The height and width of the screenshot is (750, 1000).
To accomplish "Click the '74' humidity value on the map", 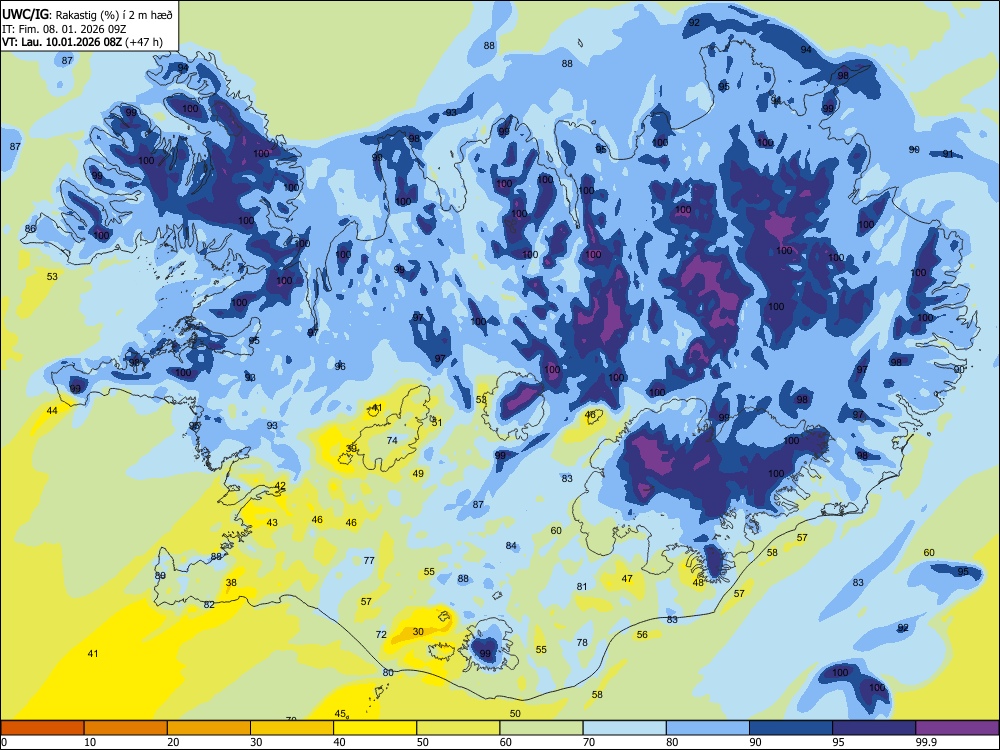I will (392, 440).
